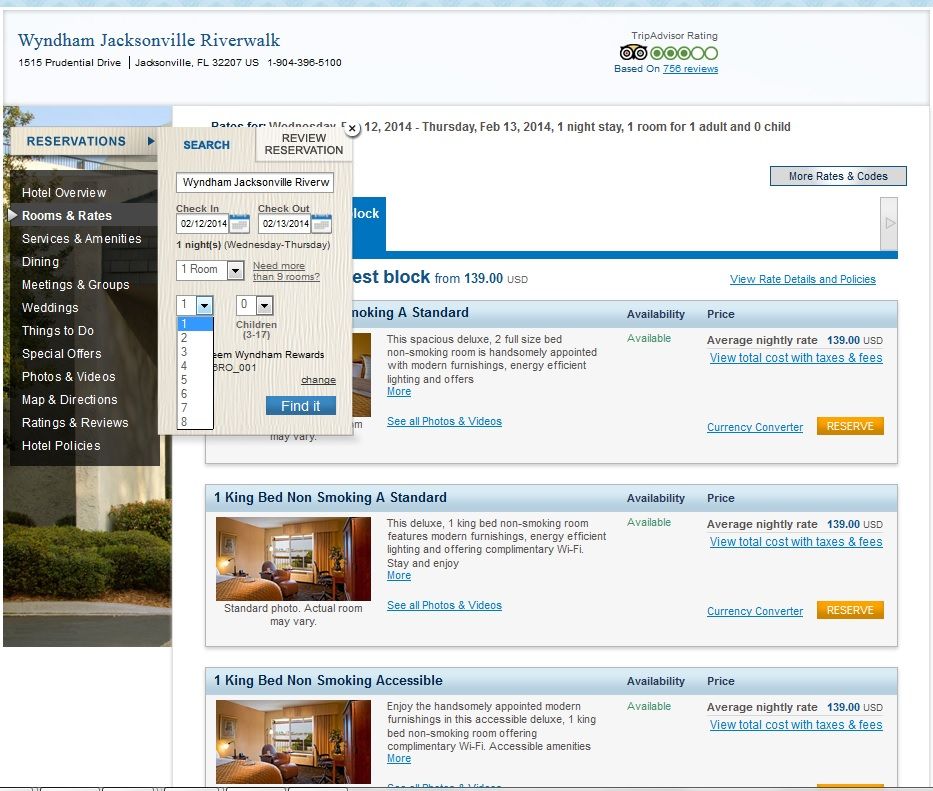Open the Children count dropdown
The width and height of the screenshot is (933, 791).
coord(255,305)
